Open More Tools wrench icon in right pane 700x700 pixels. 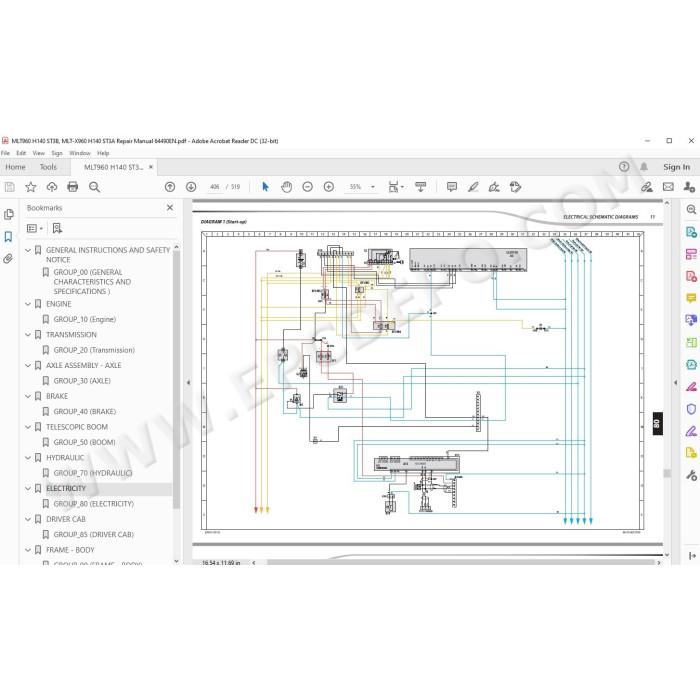coord(691,475)
